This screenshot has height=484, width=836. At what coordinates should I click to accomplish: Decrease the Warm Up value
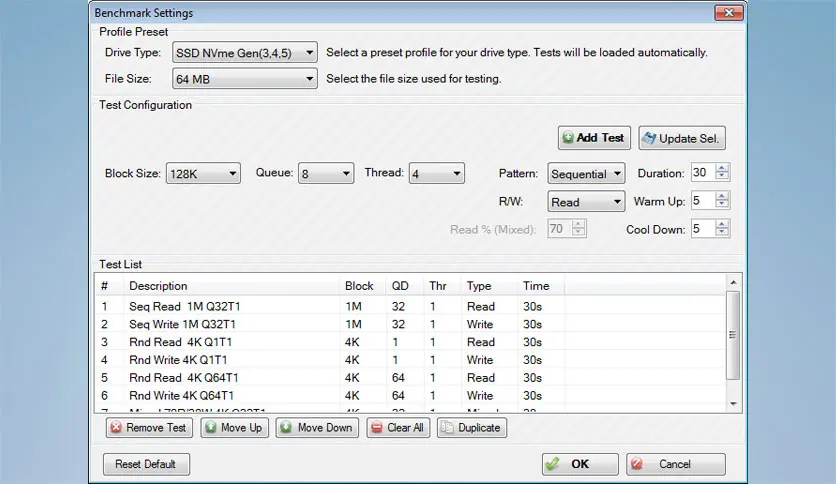coord(722,205)
